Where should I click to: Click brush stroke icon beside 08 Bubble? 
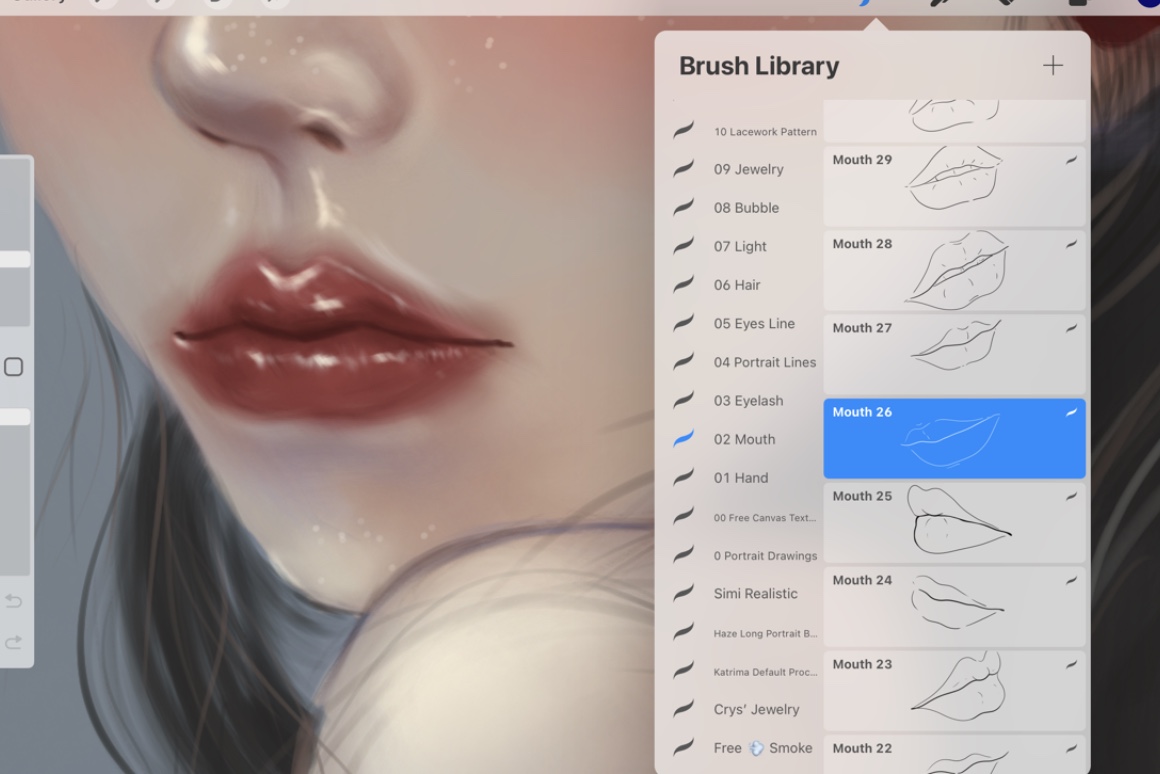(684, 206)
